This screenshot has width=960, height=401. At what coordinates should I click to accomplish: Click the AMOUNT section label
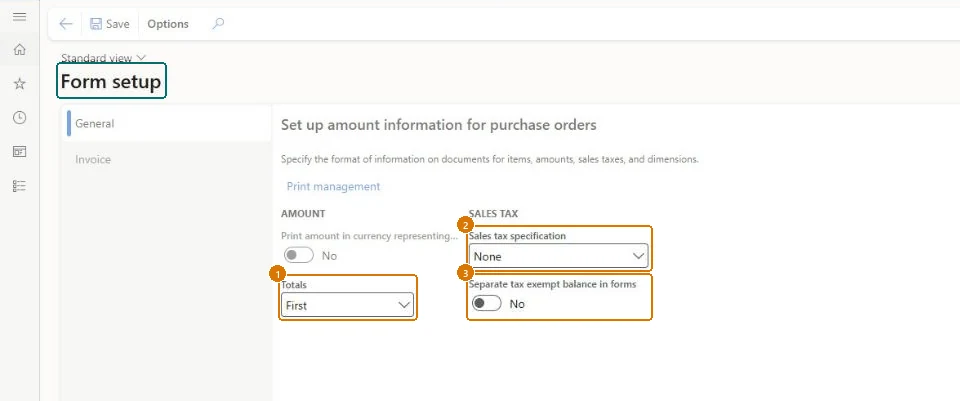tap(303, 214)
